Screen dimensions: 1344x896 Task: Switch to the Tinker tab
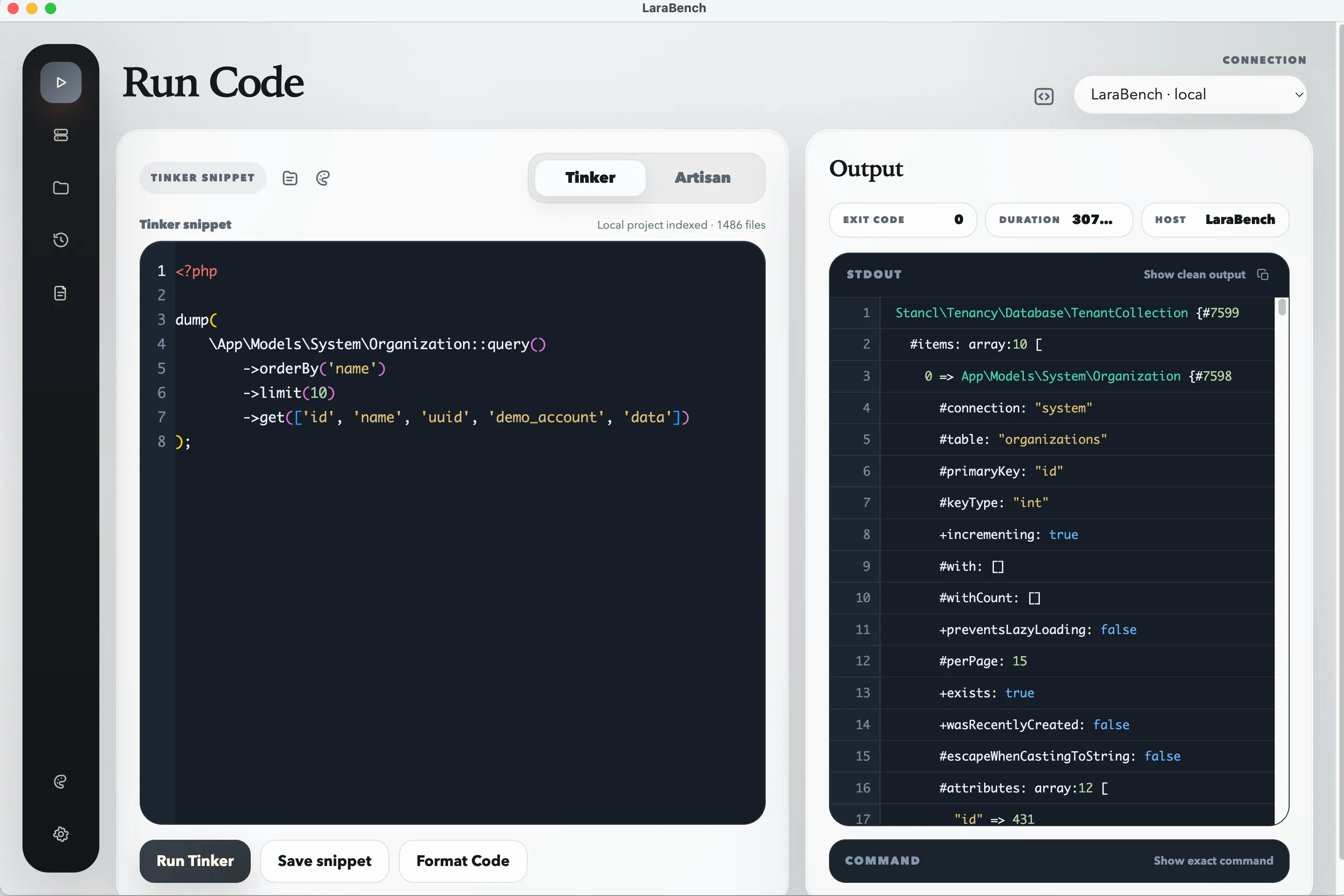click(590, 178)
